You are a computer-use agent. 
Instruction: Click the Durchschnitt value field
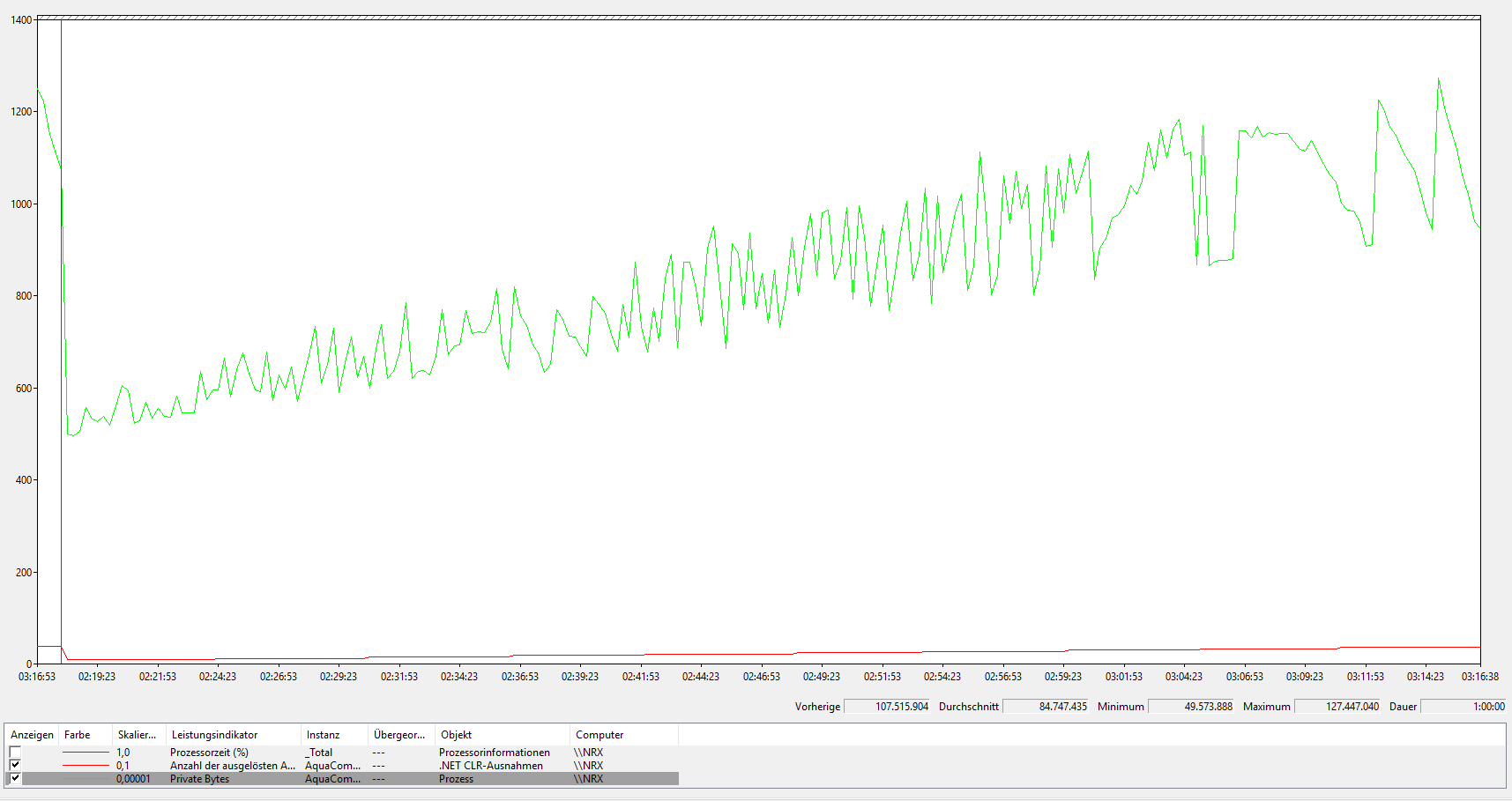point(1046,707)
